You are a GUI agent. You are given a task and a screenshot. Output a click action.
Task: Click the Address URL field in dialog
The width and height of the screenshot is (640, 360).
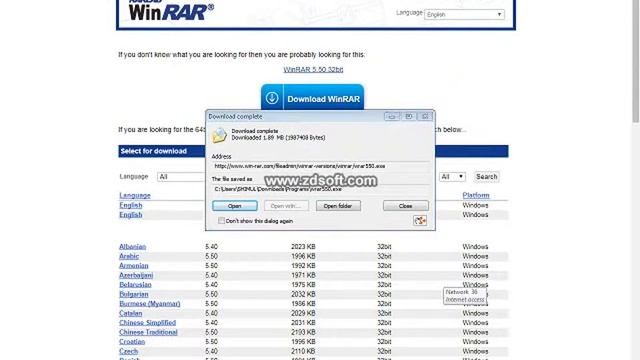[320, 166]
